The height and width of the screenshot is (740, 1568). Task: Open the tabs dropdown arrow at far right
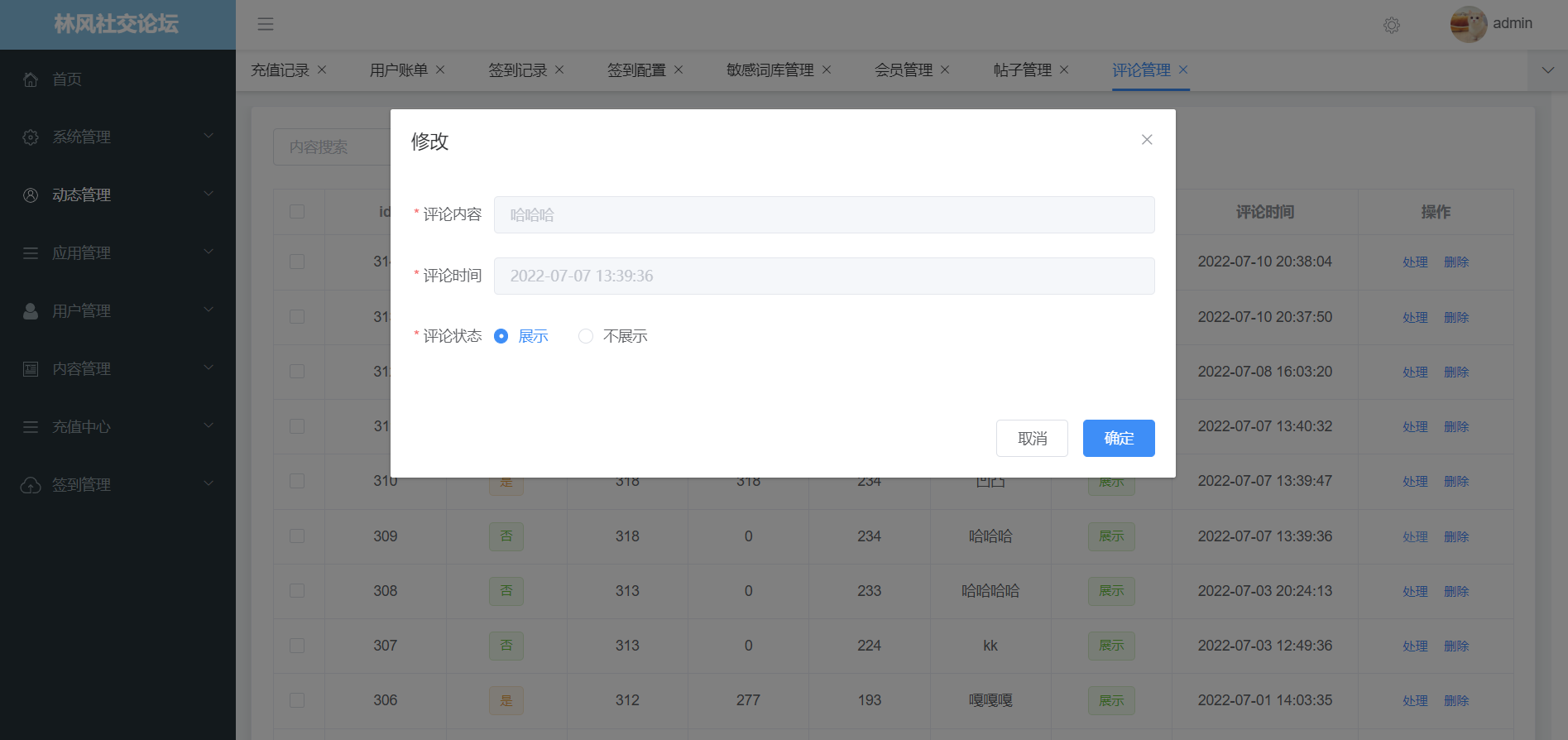tap(1547, 70)
